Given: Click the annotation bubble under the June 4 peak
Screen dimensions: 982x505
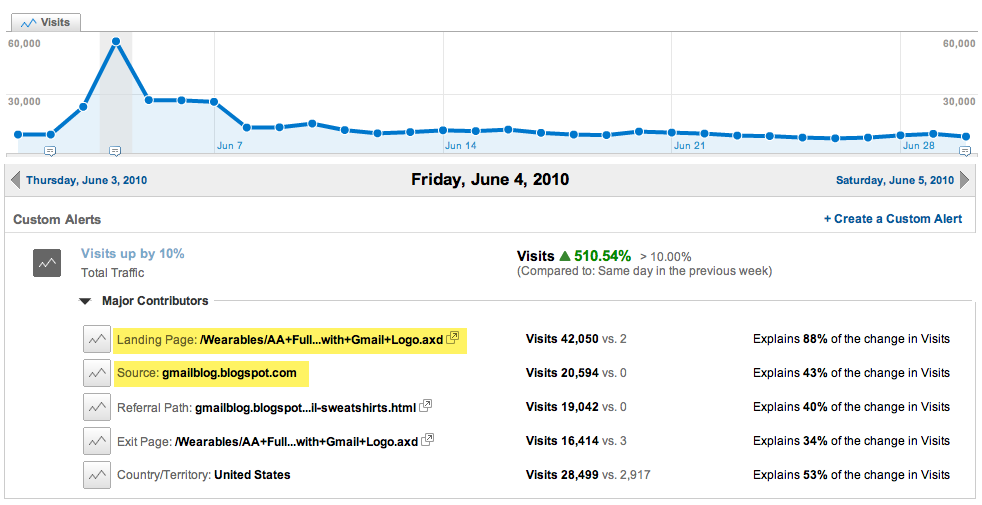Looking at the screenshot, I should coord(115,151).
